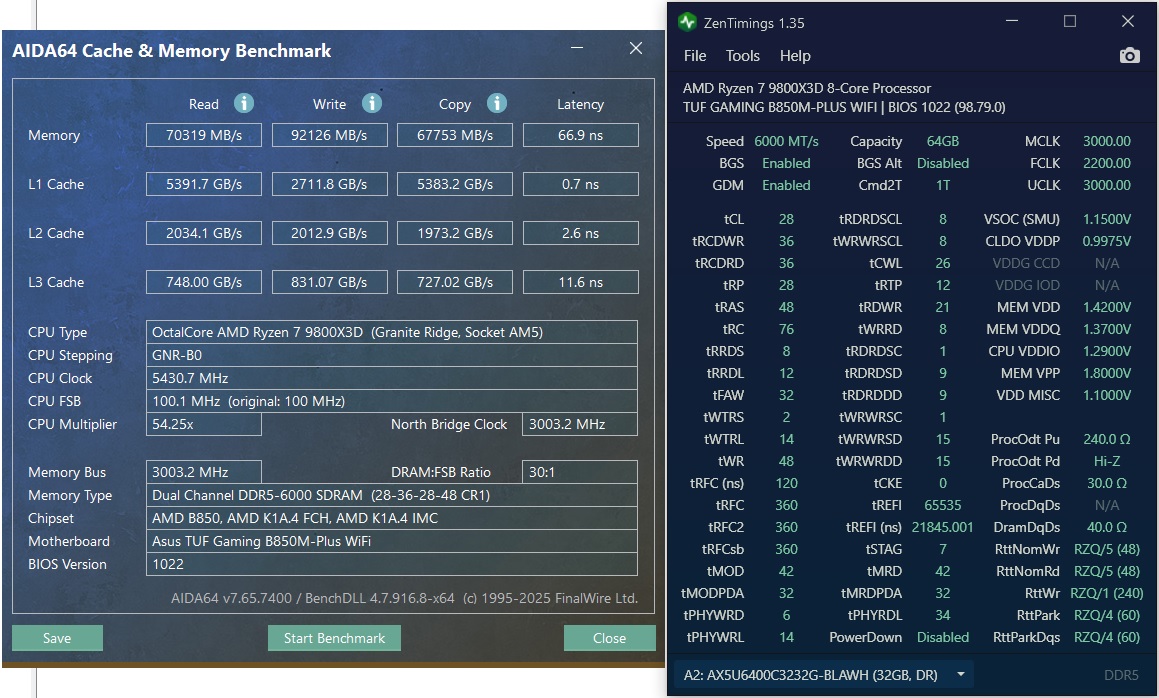Expand the memory module A2 dropdown arrow
This screenshot has width=1159, height=698.
[961, 674]
